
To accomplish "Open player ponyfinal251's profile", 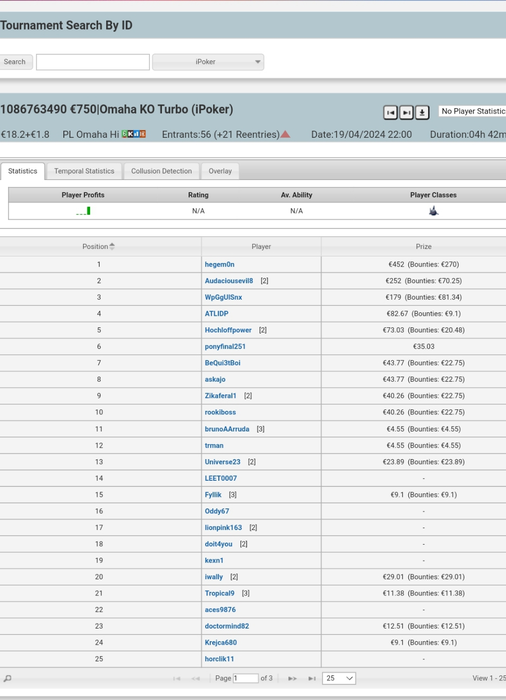I will coord(225,346).
